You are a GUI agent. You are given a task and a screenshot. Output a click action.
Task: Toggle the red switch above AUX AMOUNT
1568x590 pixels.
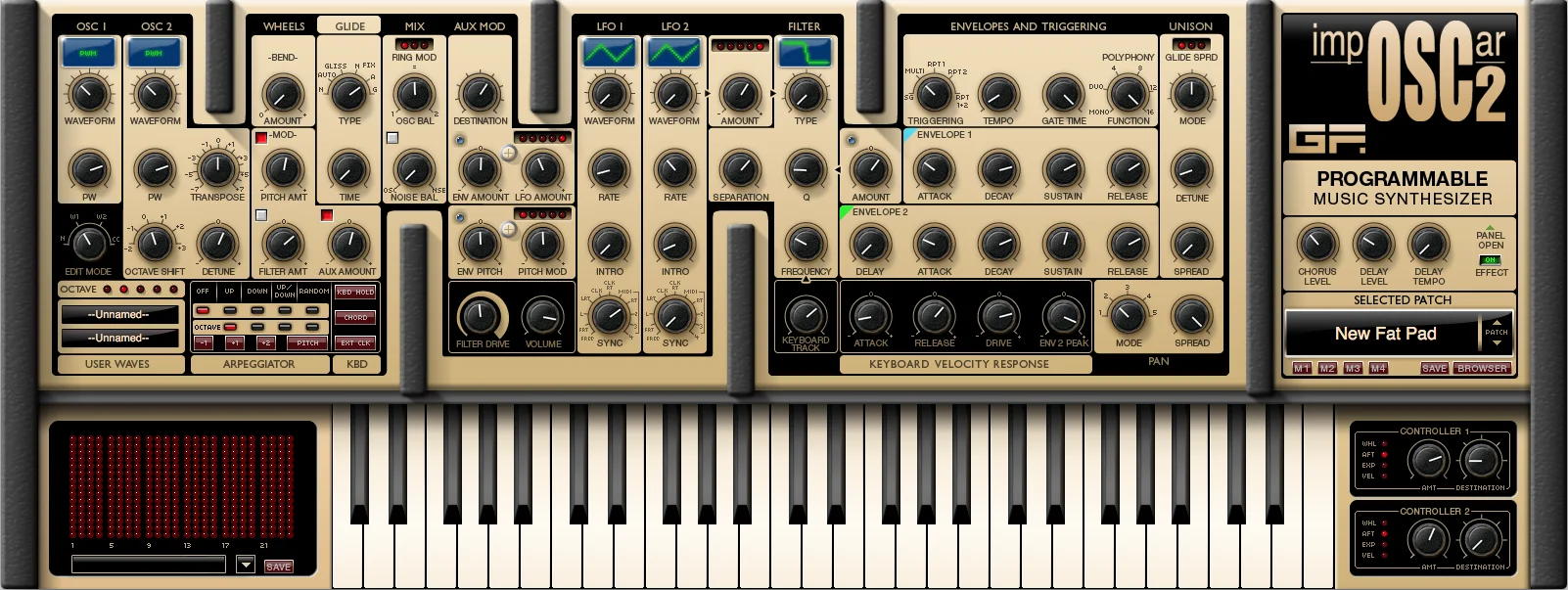327,215
